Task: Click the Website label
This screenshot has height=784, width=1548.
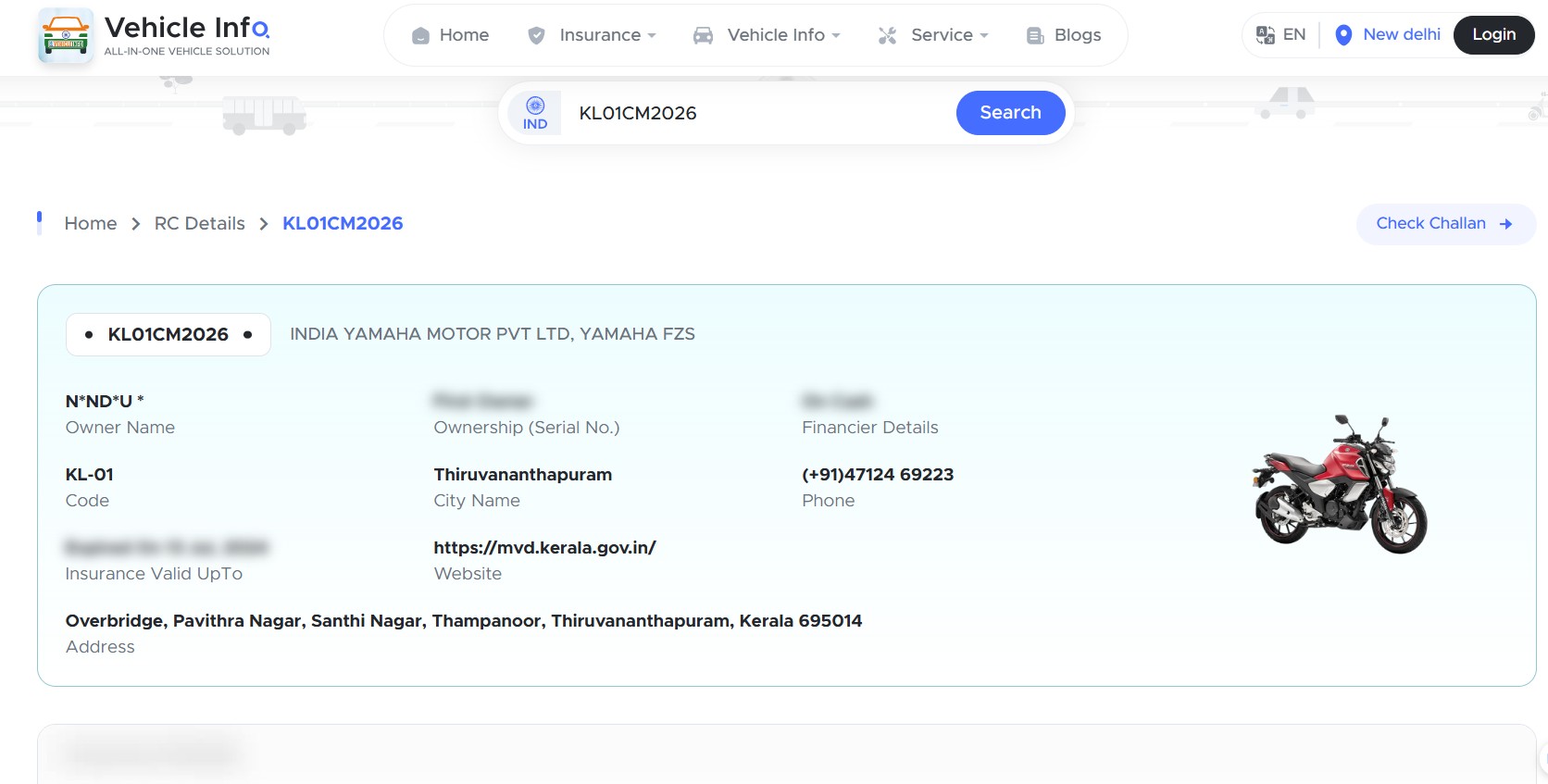Action: pyautogui.click(x=468, y=574)
